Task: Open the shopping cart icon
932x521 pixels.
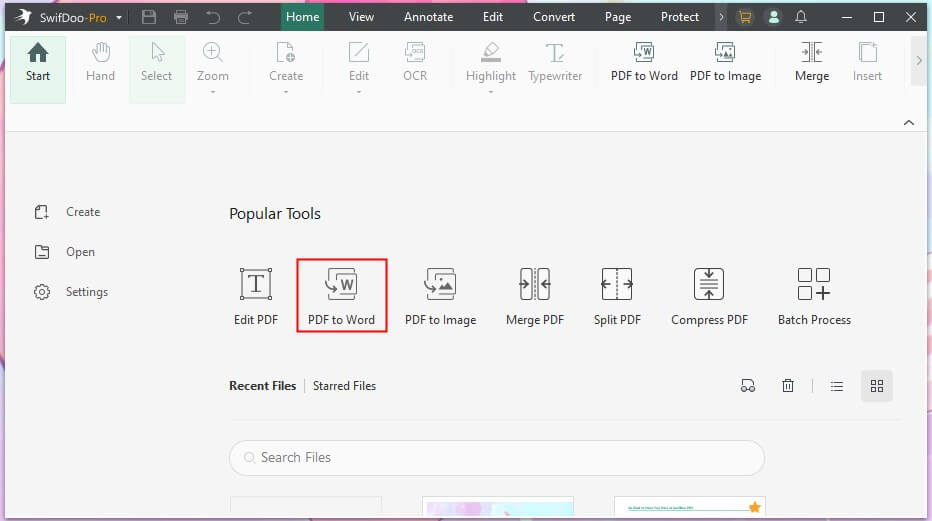Action: [x=745, y=17]
